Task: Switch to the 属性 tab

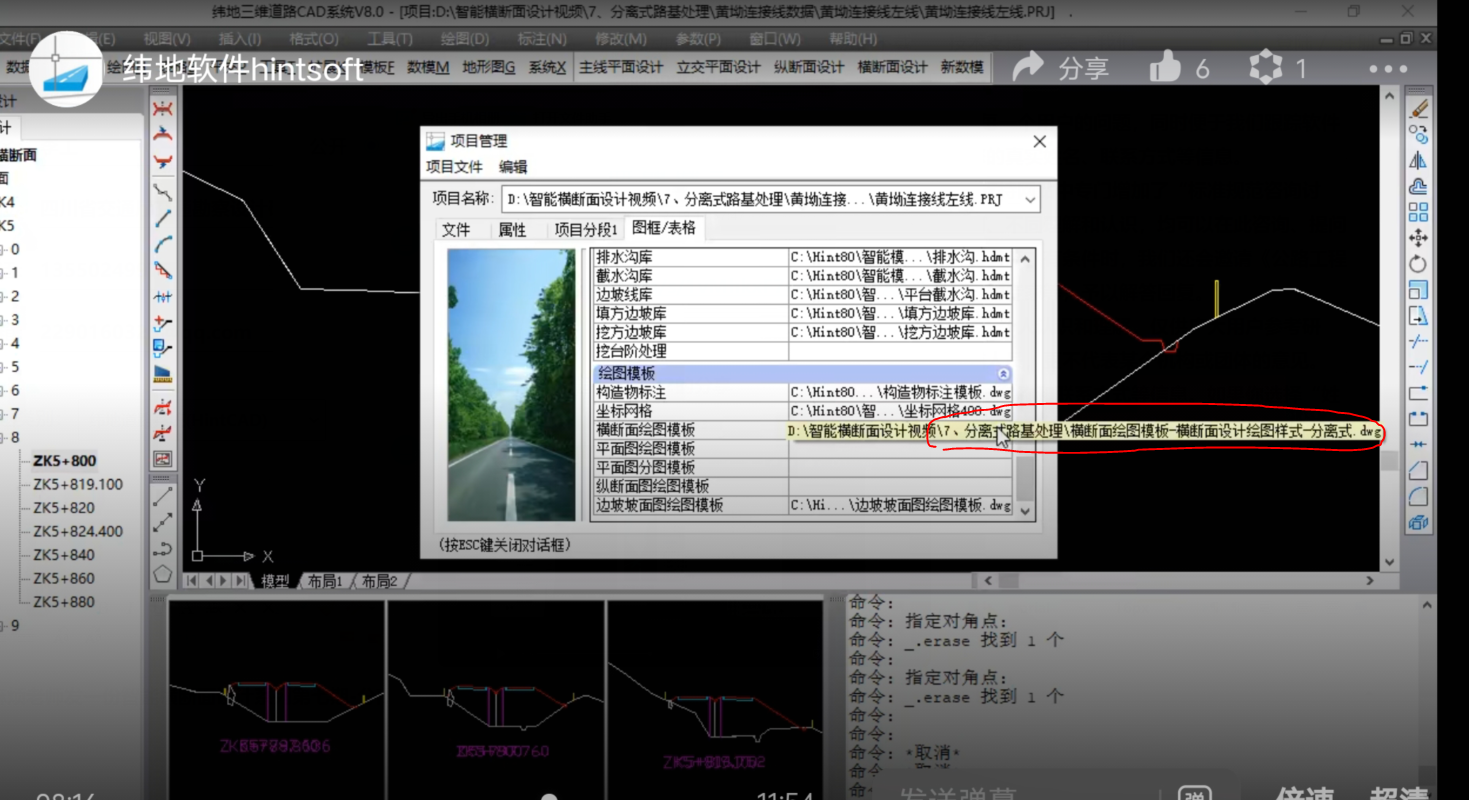Action: coord(512,230)
